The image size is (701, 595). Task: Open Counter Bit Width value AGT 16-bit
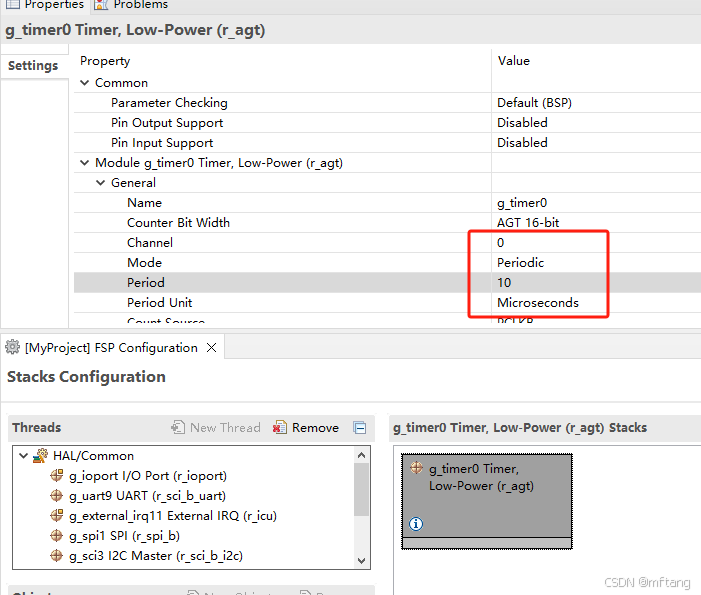point(528,222)
